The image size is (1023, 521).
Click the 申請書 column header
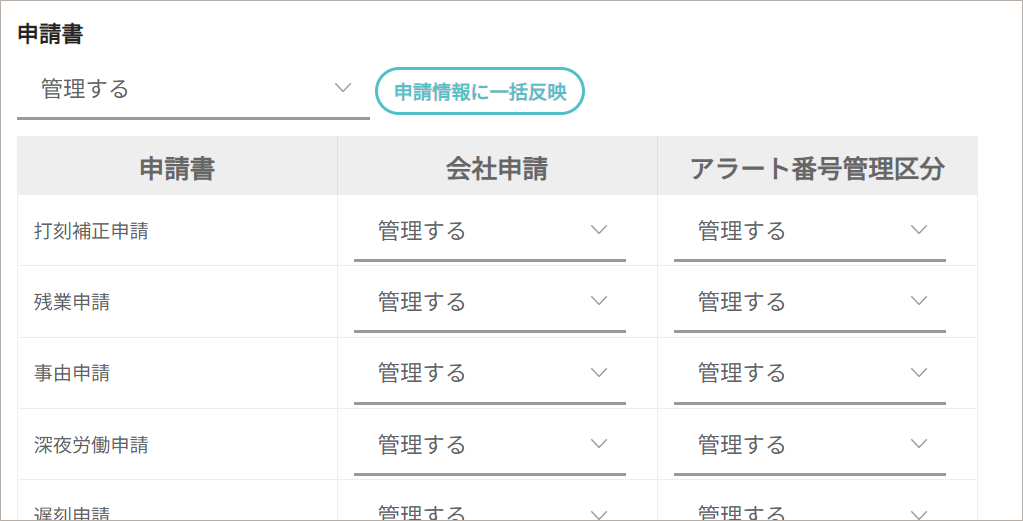177,168
